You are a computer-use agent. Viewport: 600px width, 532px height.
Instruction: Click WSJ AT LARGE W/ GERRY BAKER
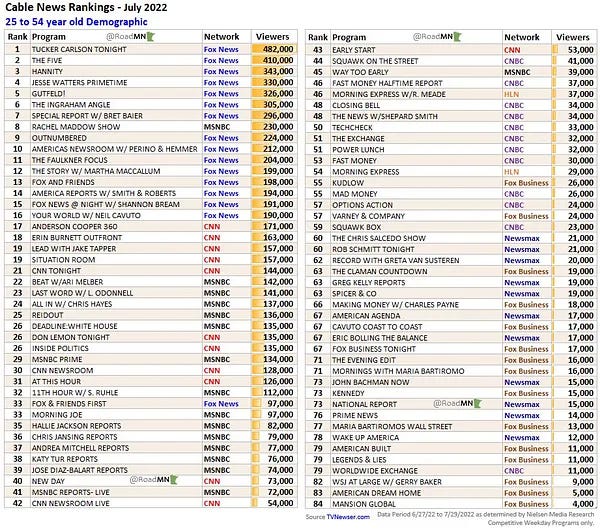pos(387,483)
